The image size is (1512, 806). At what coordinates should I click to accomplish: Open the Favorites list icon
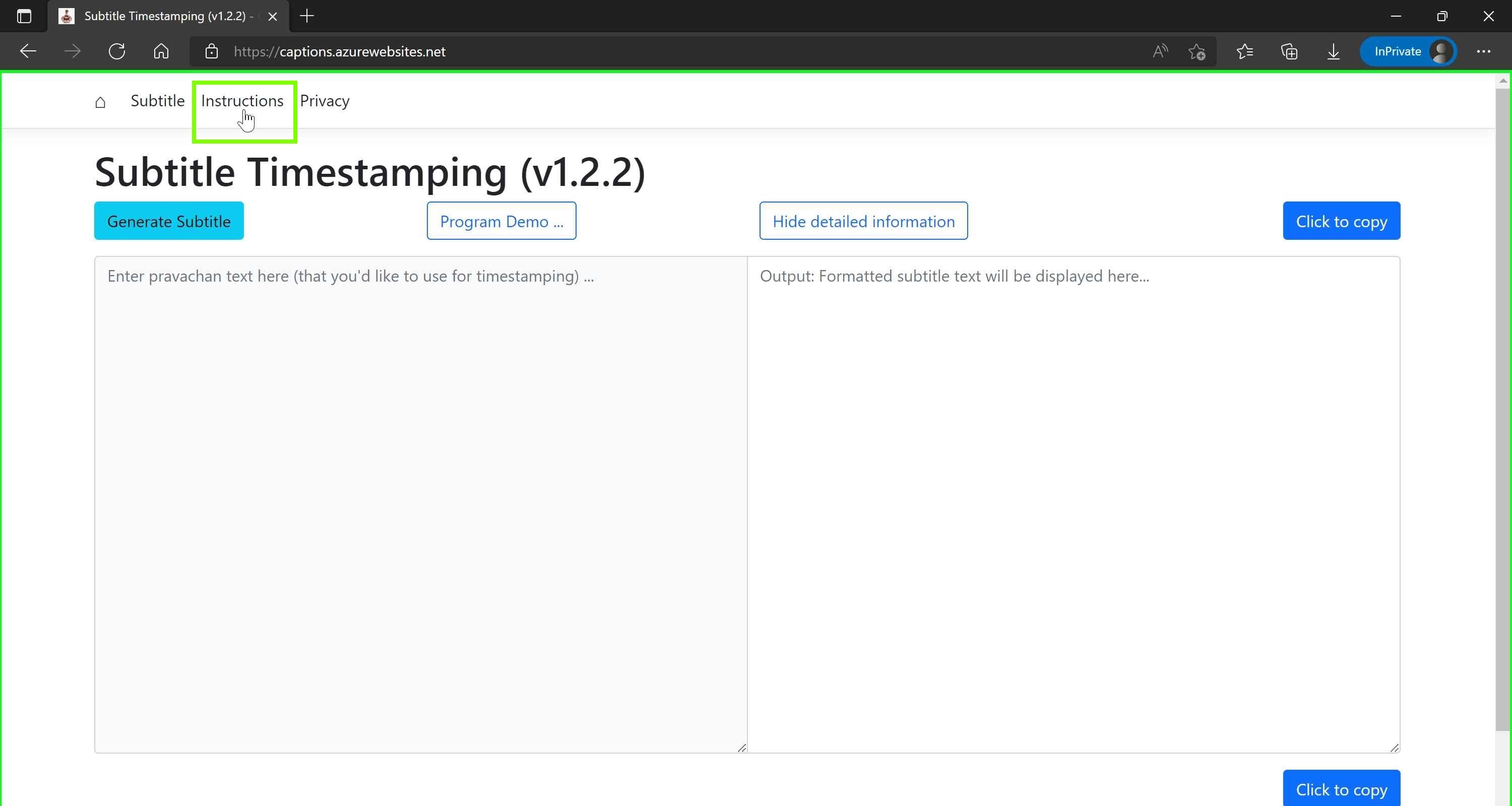[x=1244, y=51]
